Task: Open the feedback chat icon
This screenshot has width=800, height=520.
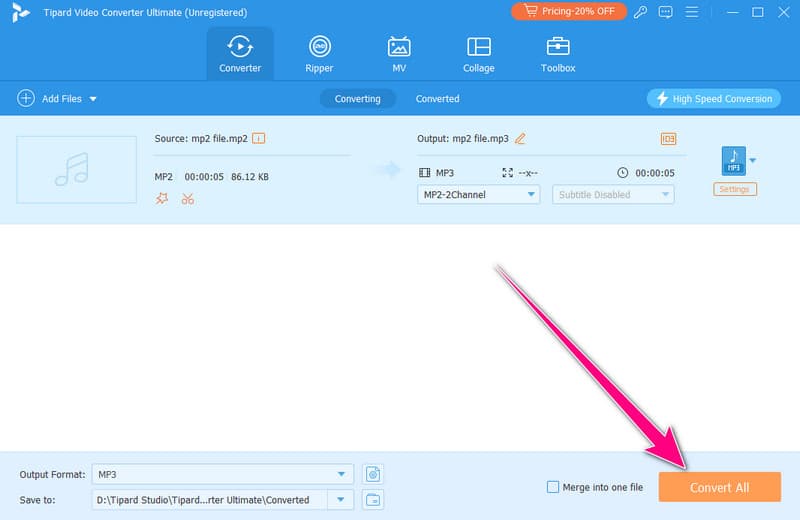Action: [665, 12]
